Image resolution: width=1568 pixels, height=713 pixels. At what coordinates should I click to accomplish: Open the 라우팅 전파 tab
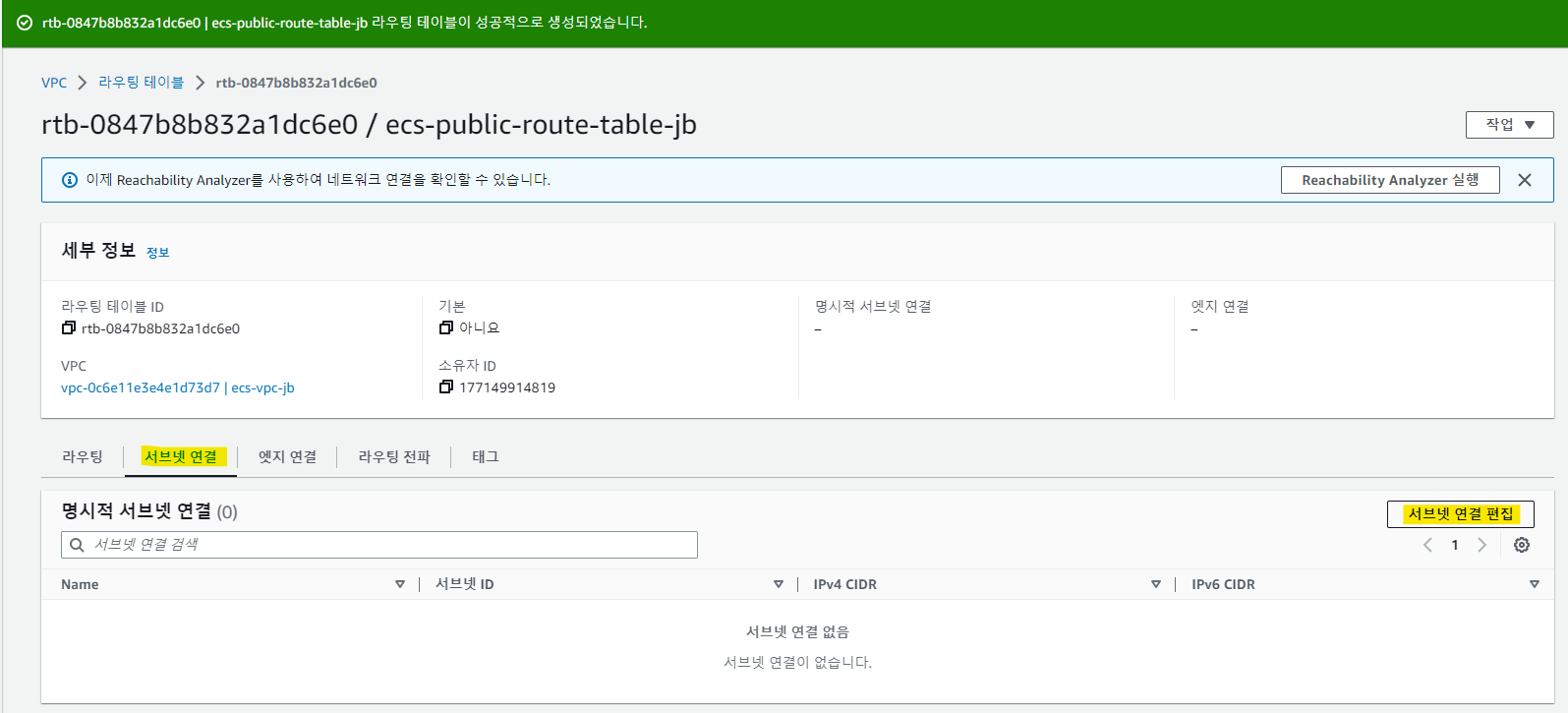pyautogui.click(x=394, y=457)
